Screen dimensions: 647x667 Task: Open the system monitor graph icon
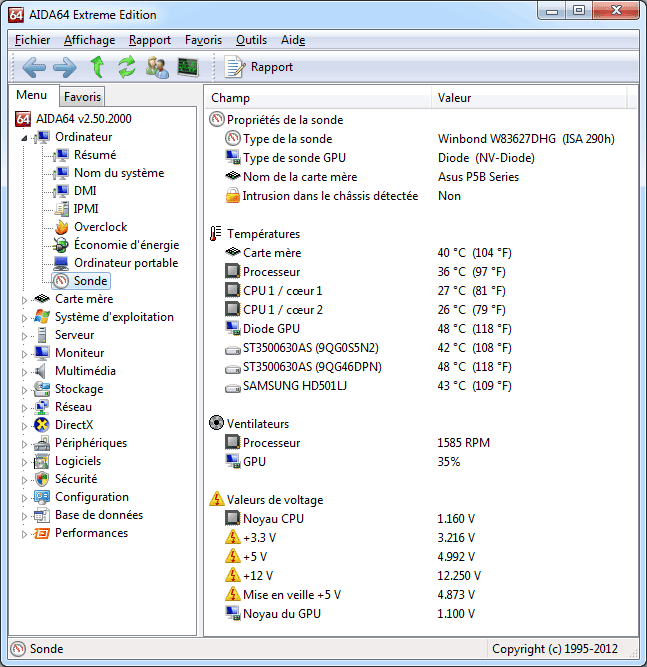click(x=188, y=67)
